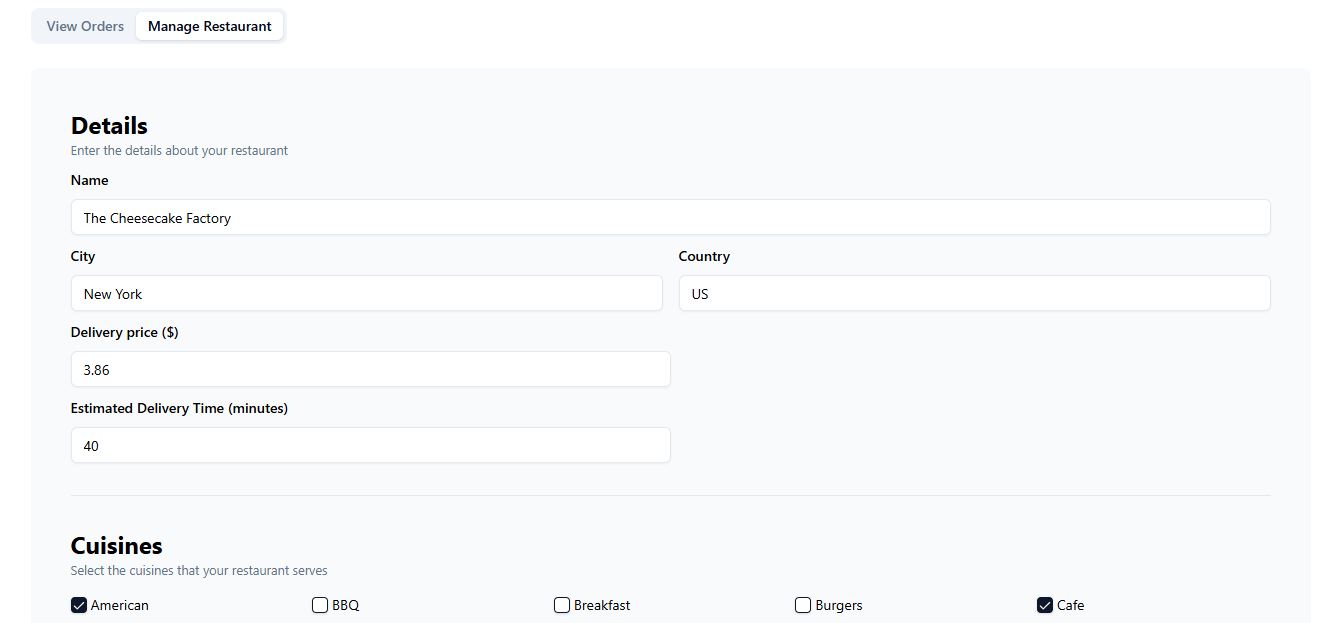Screen dimensions: 1336x623
Task: Click 'Select the cuisines that your restaurant serves' text
Action: coord(199,571)
